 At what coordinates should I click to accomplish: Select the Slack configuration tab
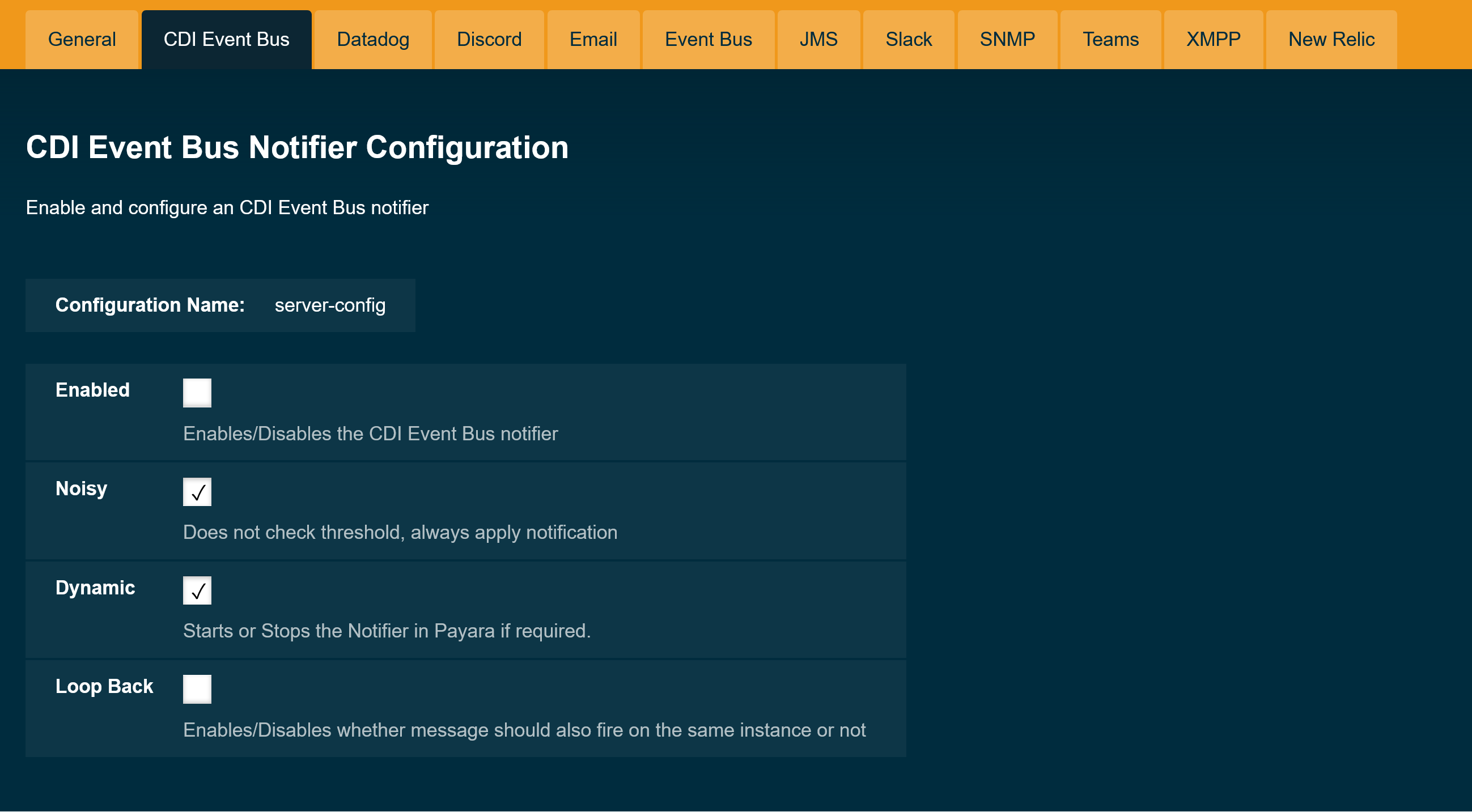click(x=908, y=39)
